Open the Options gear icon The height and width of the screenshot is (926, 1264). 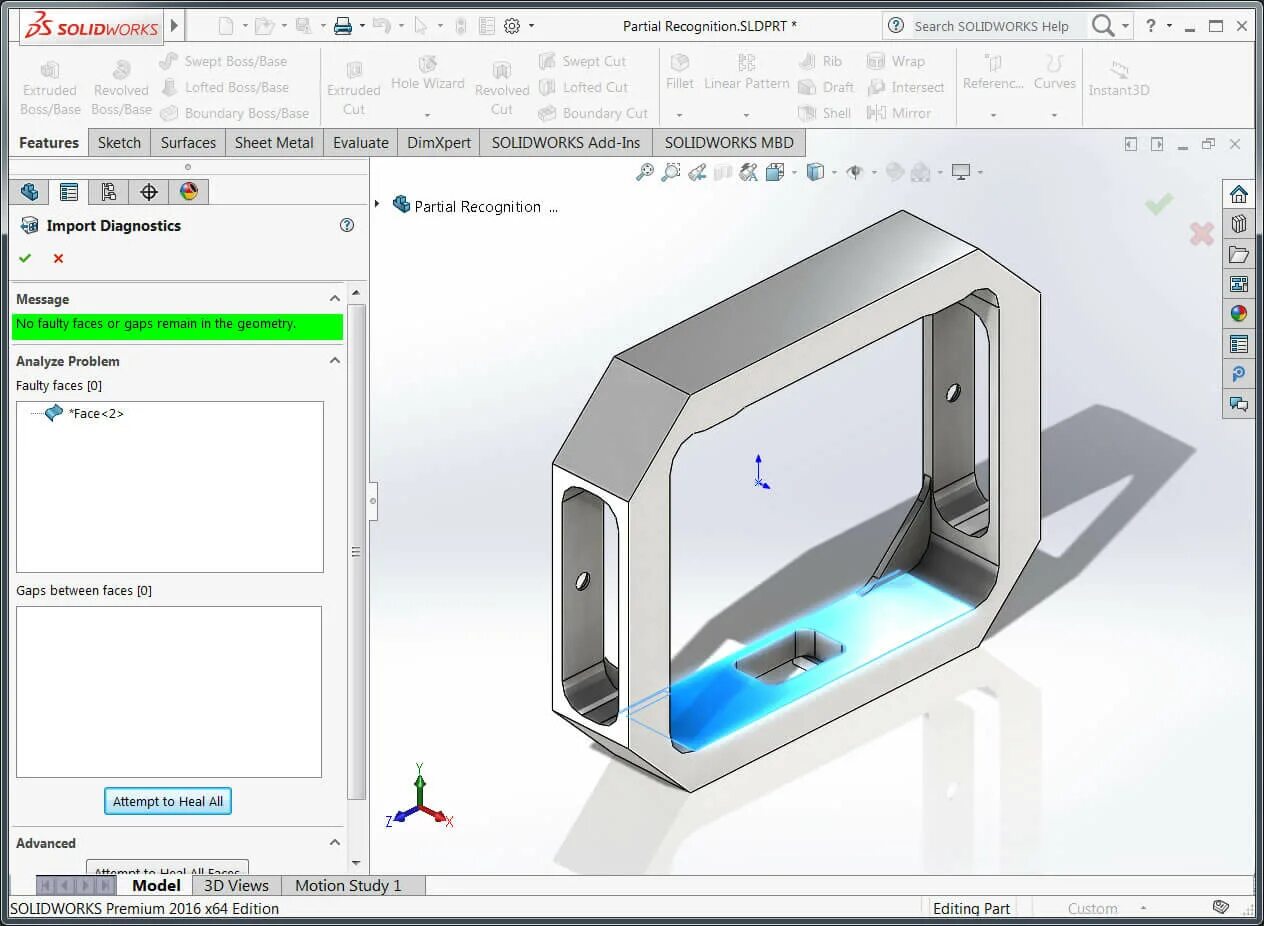(512, 26)
